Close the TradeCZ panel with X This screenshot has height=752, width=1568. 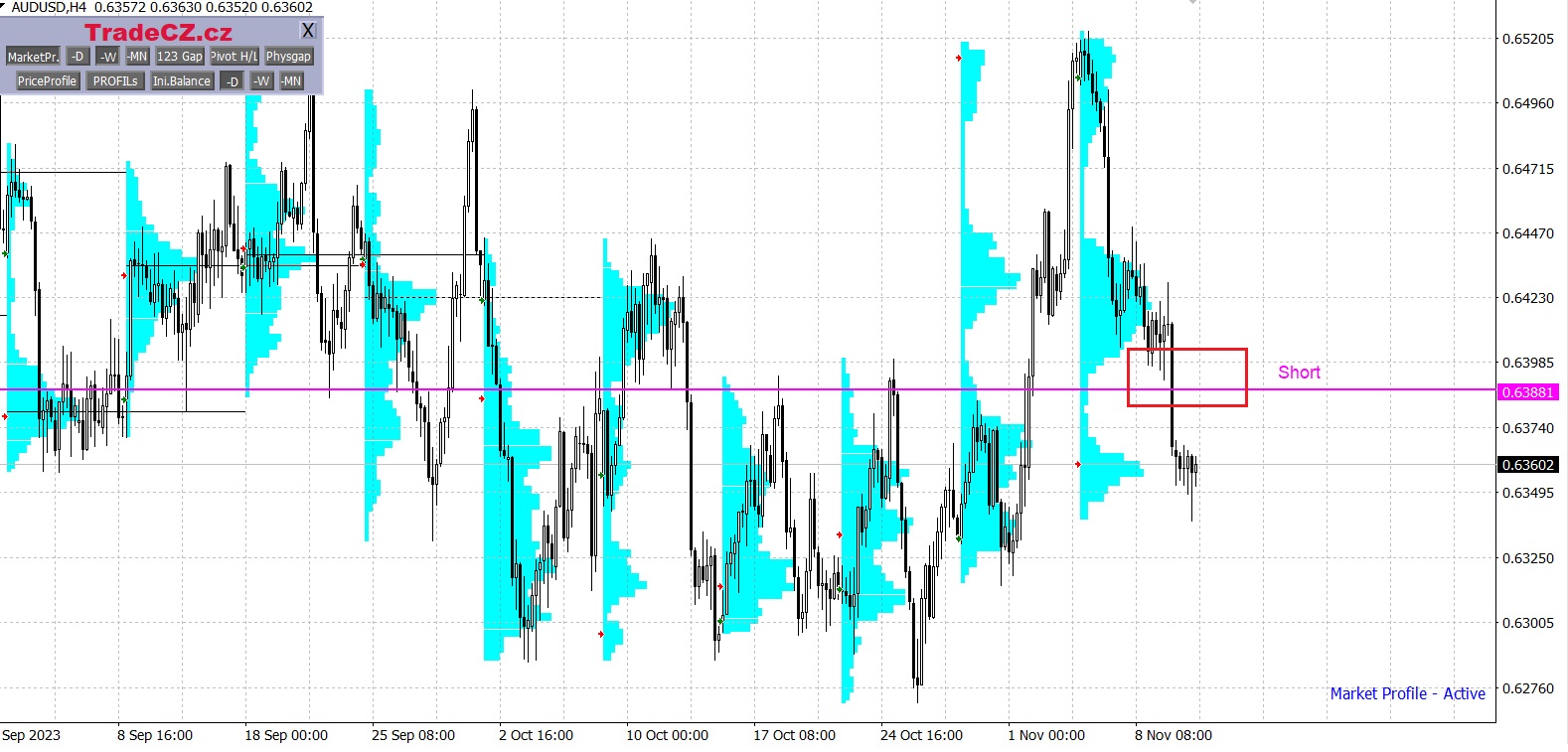[308, 31]
